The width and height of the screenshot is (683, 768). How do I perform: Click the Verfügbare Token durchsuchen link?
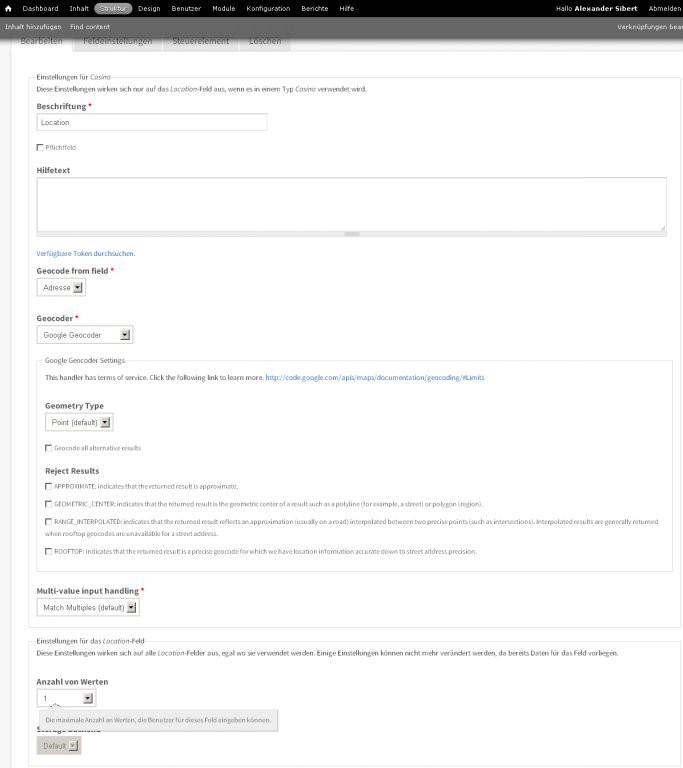click(86, 254)
